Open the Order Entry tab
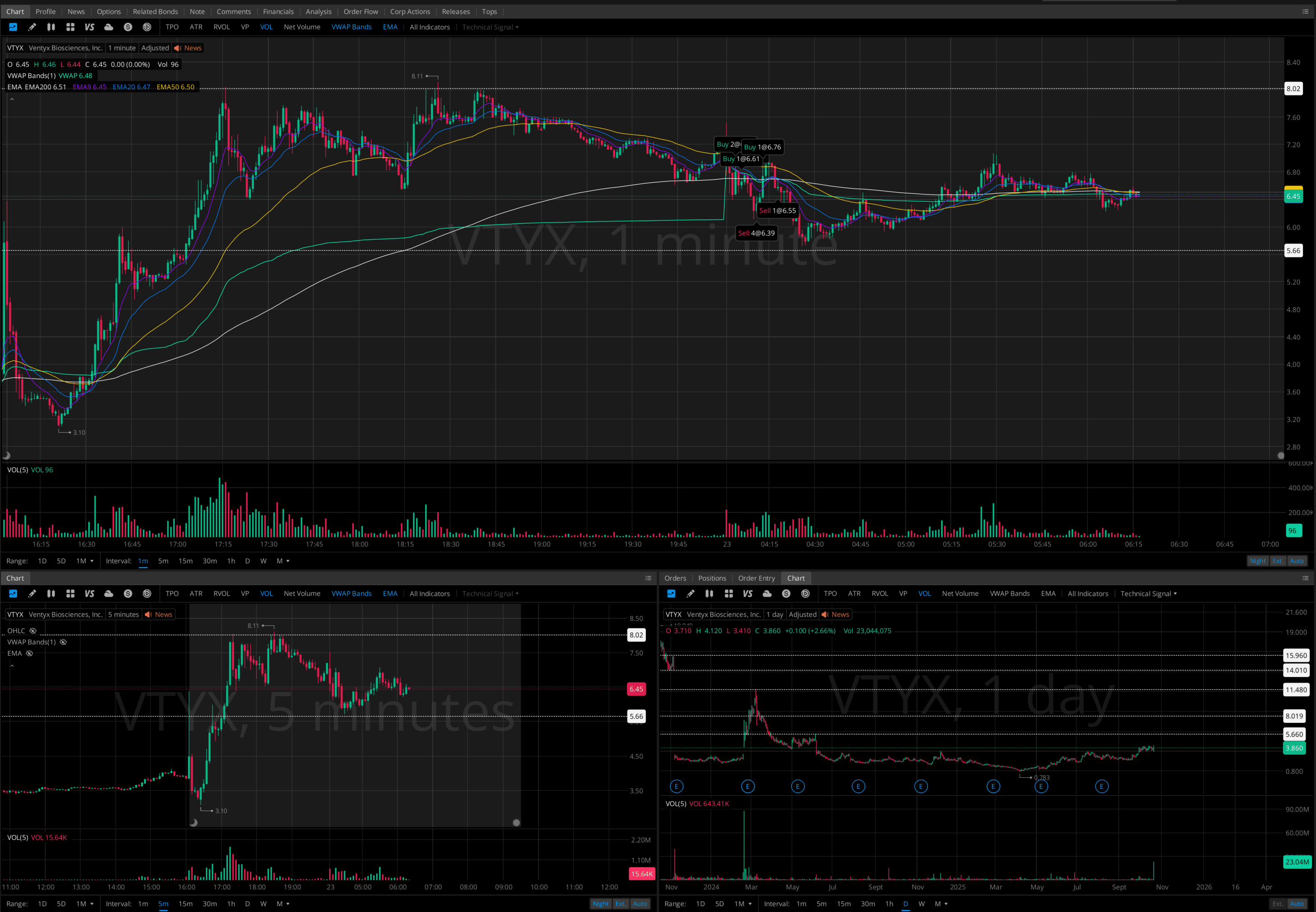The width and height of the screenshot is (1316, 912). coord(756,578)
